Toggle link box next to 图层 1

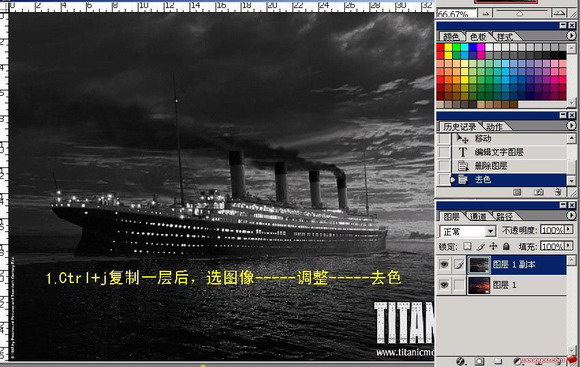(x=459, y=285)
